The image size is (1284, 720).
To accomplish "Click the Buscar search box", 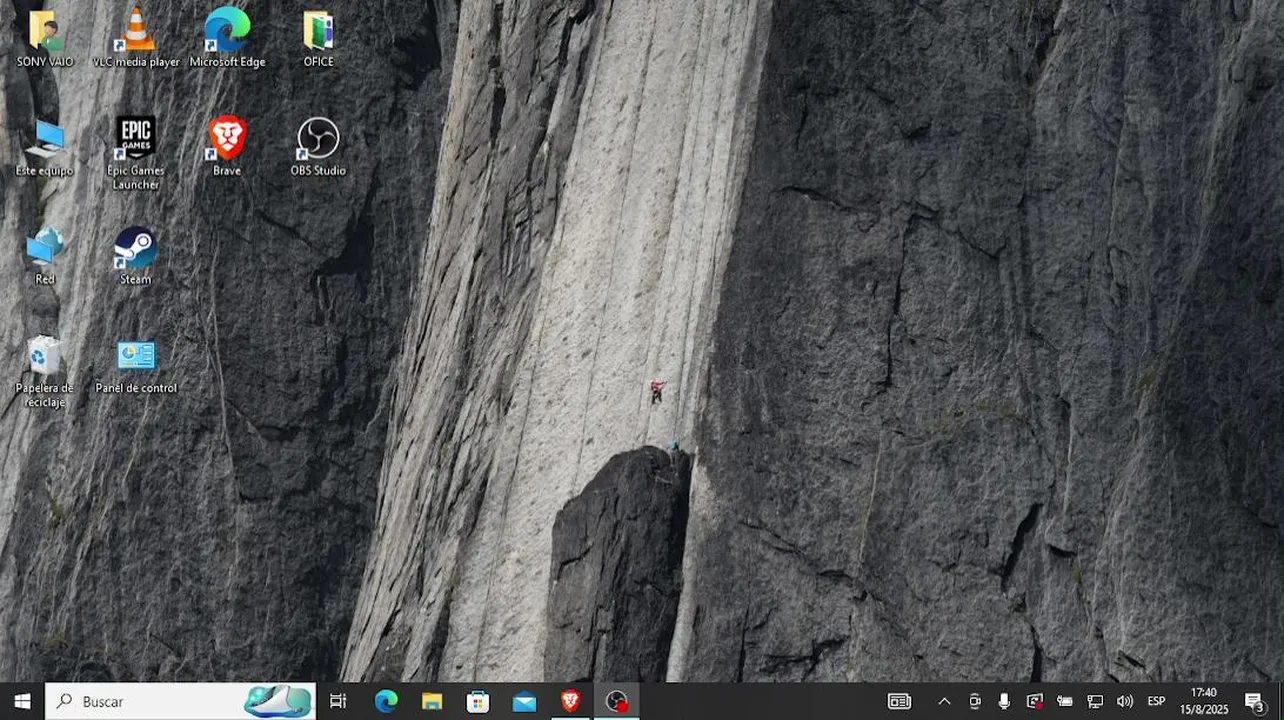I will [181, 701].
